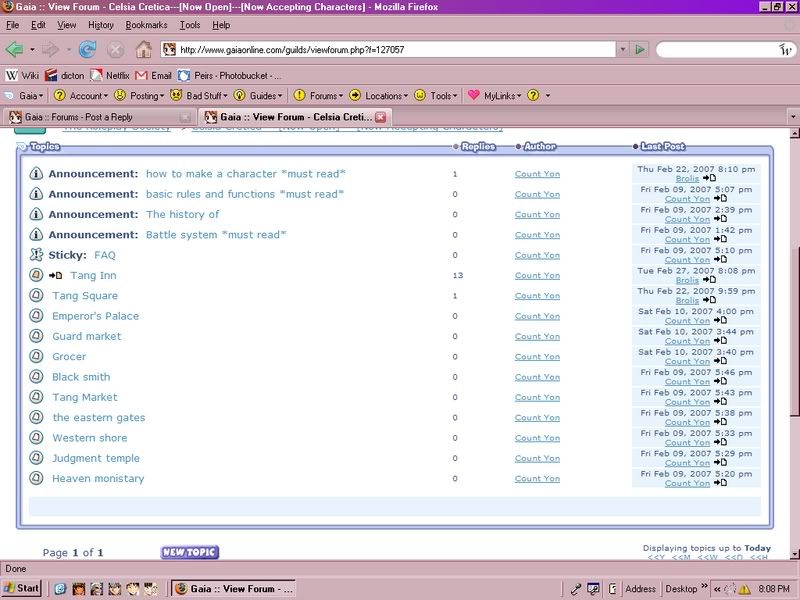Open the Edit menu
This screenshot has height=600, width=800.
pos(38,25)
